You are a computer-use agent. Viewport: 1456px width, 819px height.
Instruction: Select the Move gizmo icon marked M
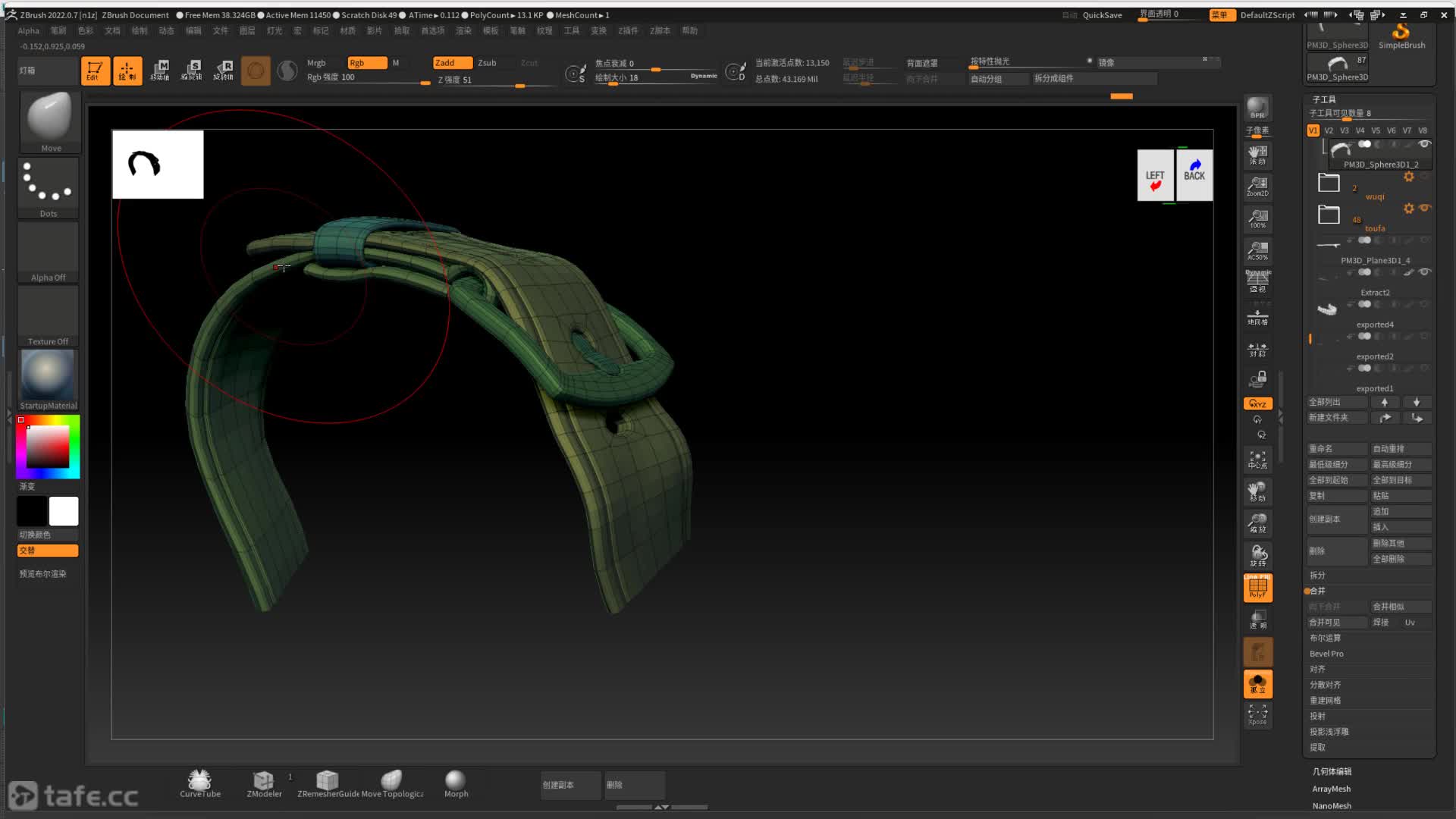point(160,71)
